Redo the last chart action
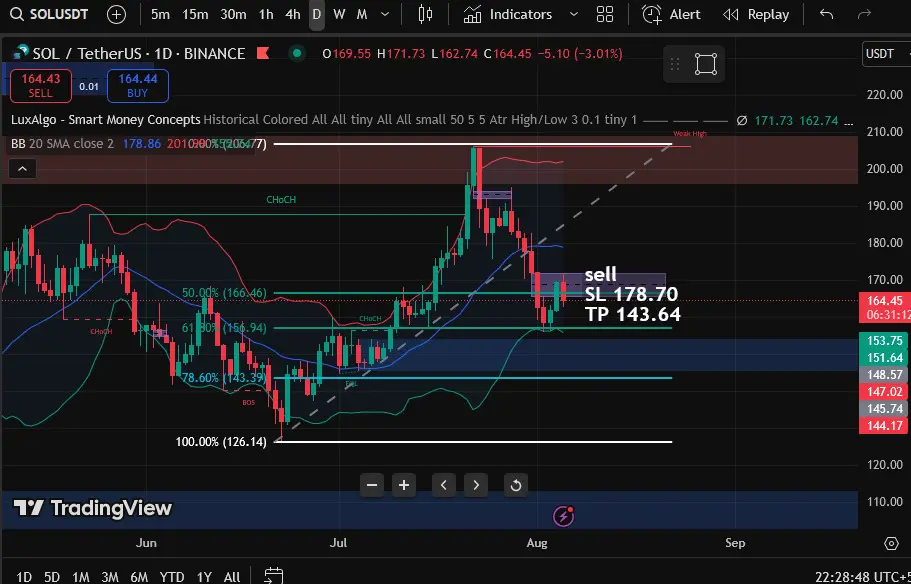 point(865,15)
